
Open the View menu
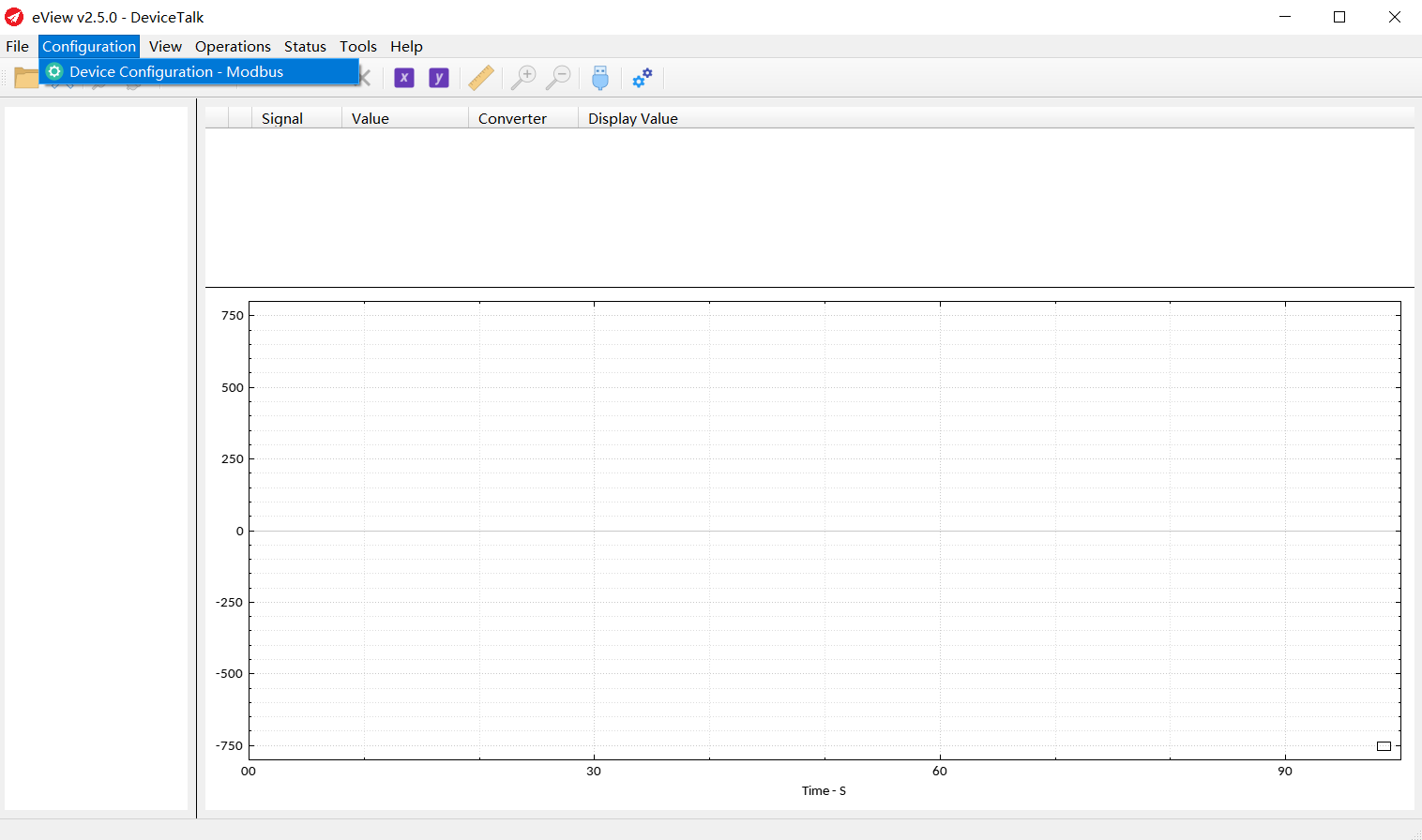point(165,46)
